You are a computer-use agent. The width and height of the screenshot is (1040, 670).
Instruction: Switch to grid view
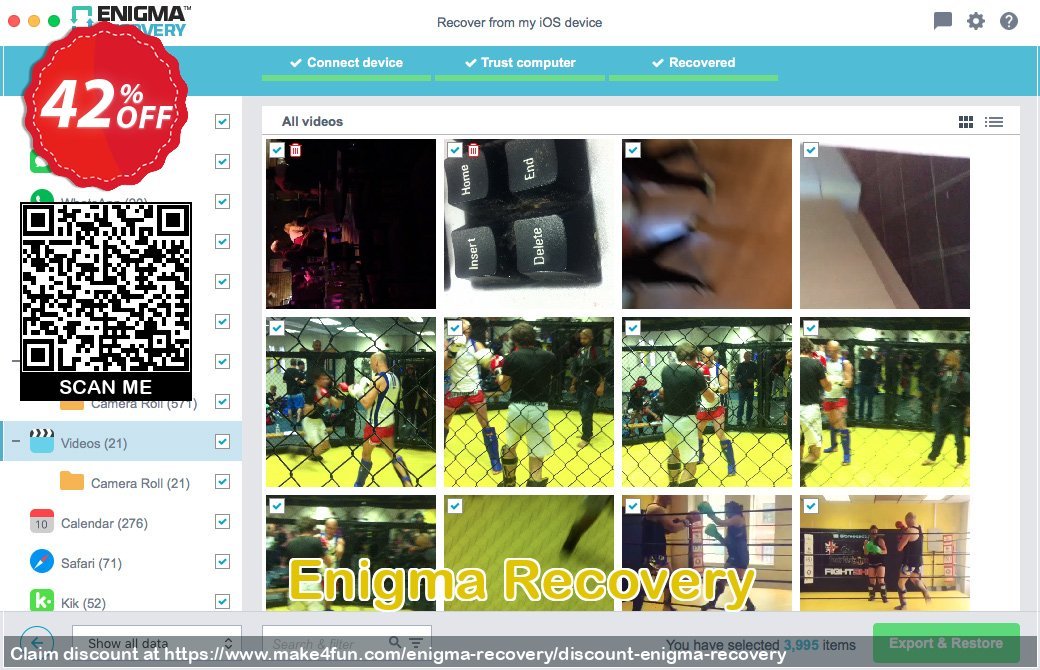coord(966,121)
